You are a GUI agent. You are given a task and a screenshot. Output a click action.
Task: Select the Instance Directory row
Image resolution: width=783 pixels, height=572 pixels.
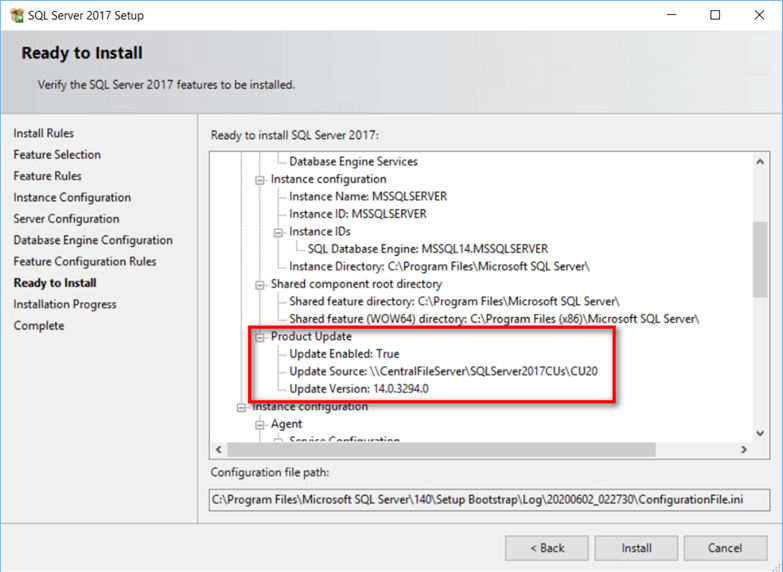(439, 267)
